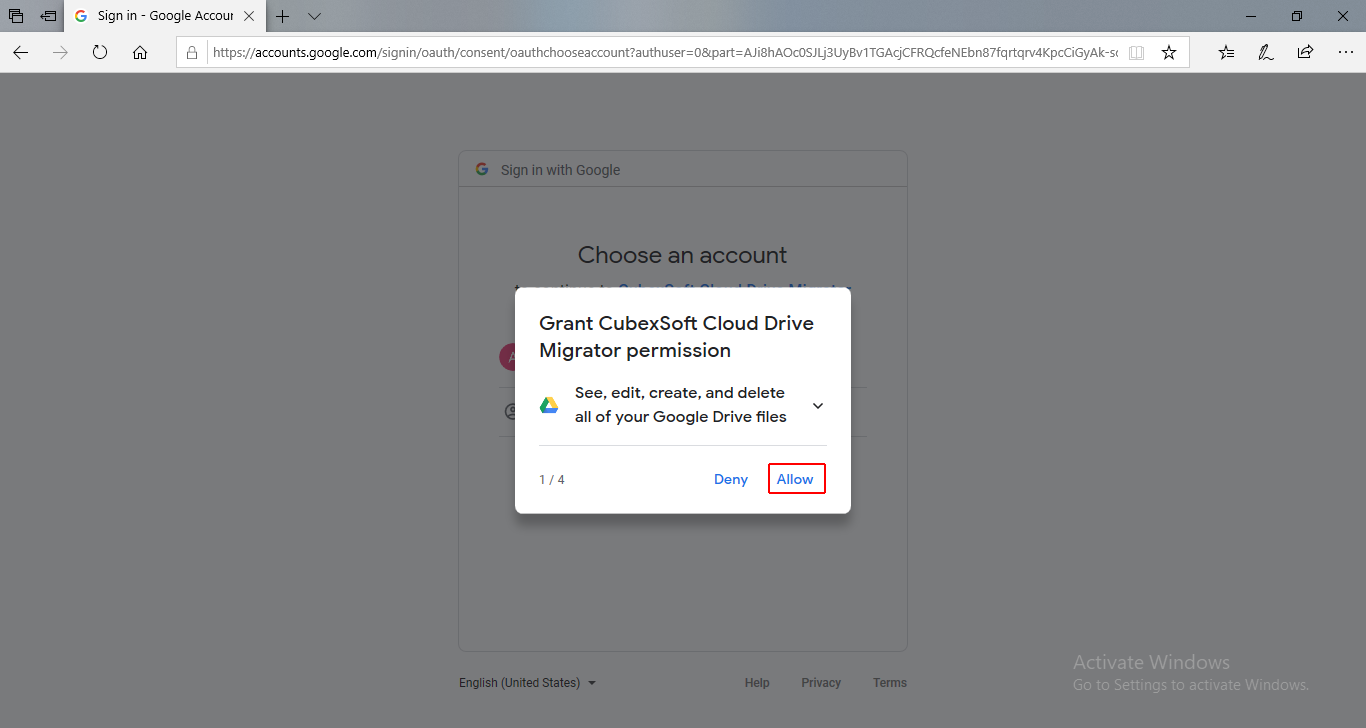Click the Add notes pen icon
1366x728 pixels.
[x=1265, y=53]
